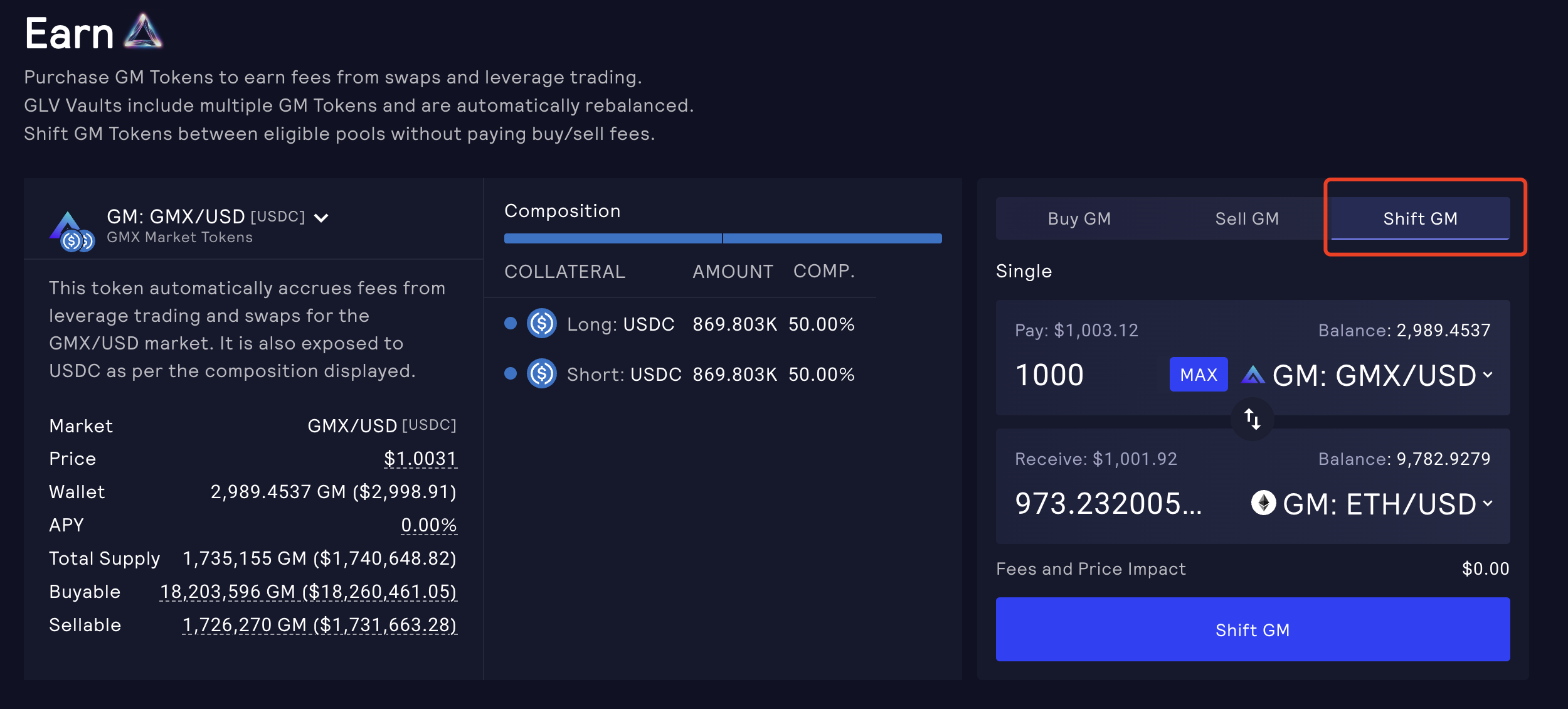Click the GMX logo next to Earn

143,33
